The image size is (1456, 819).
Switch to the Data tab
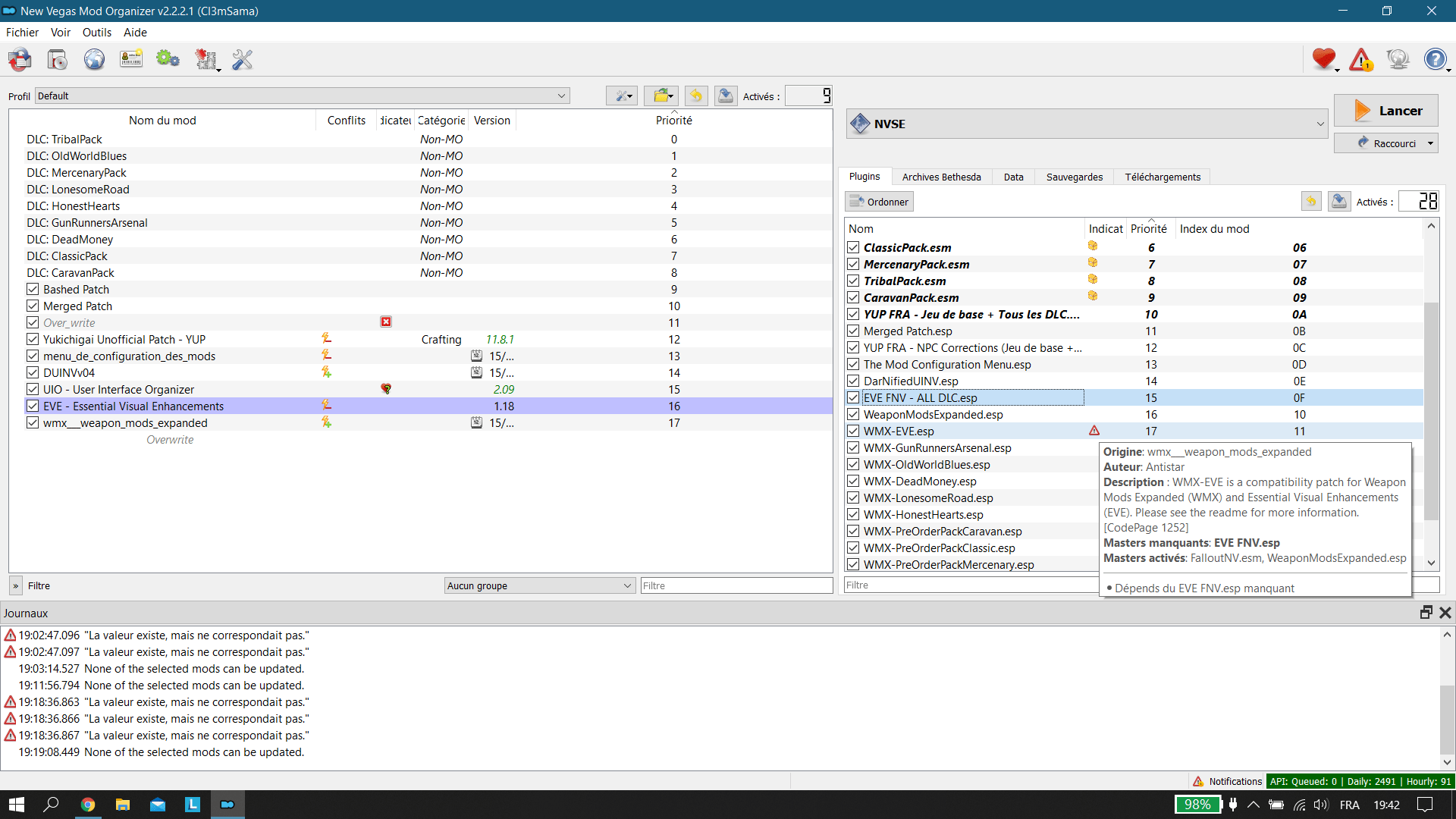1013,177
